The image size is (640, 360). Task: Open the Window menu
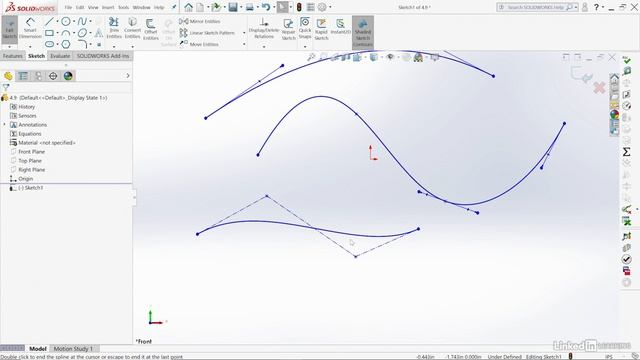pyautogui.click(x=142, y=7)
